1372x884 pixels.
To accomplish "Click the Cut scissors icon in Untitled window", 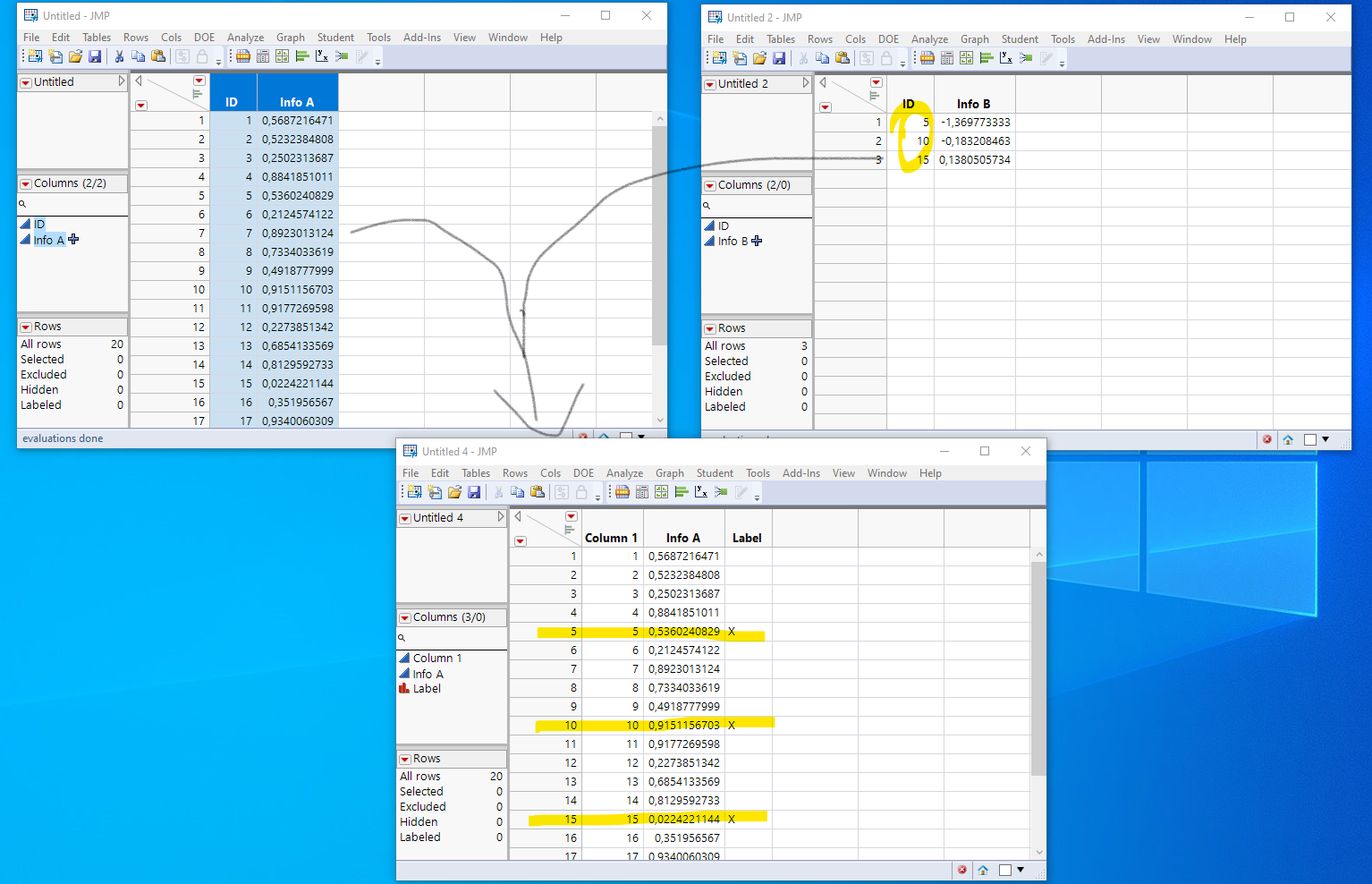I will (118, 56).
